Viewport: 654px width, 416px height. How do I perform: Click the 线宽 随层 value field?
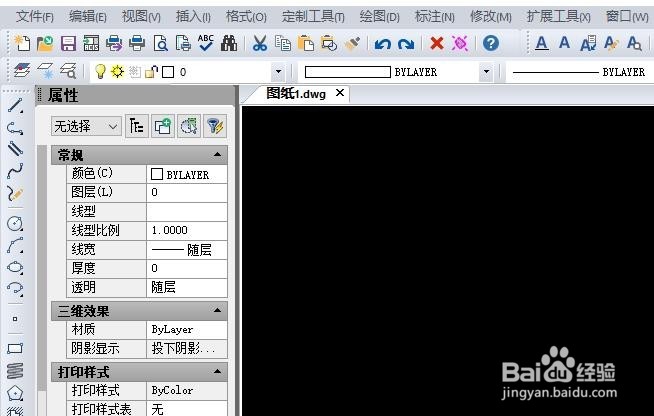[x=187, y=250]
